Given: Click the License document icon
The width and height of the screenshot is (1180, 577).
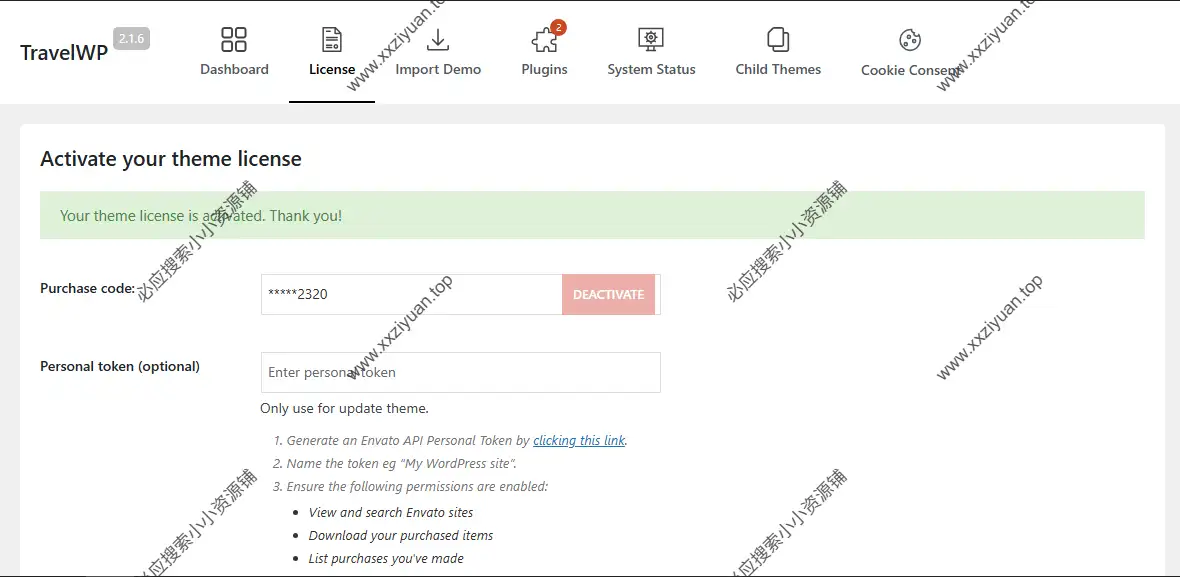Looking at the screenshot, I should [332, 39].
